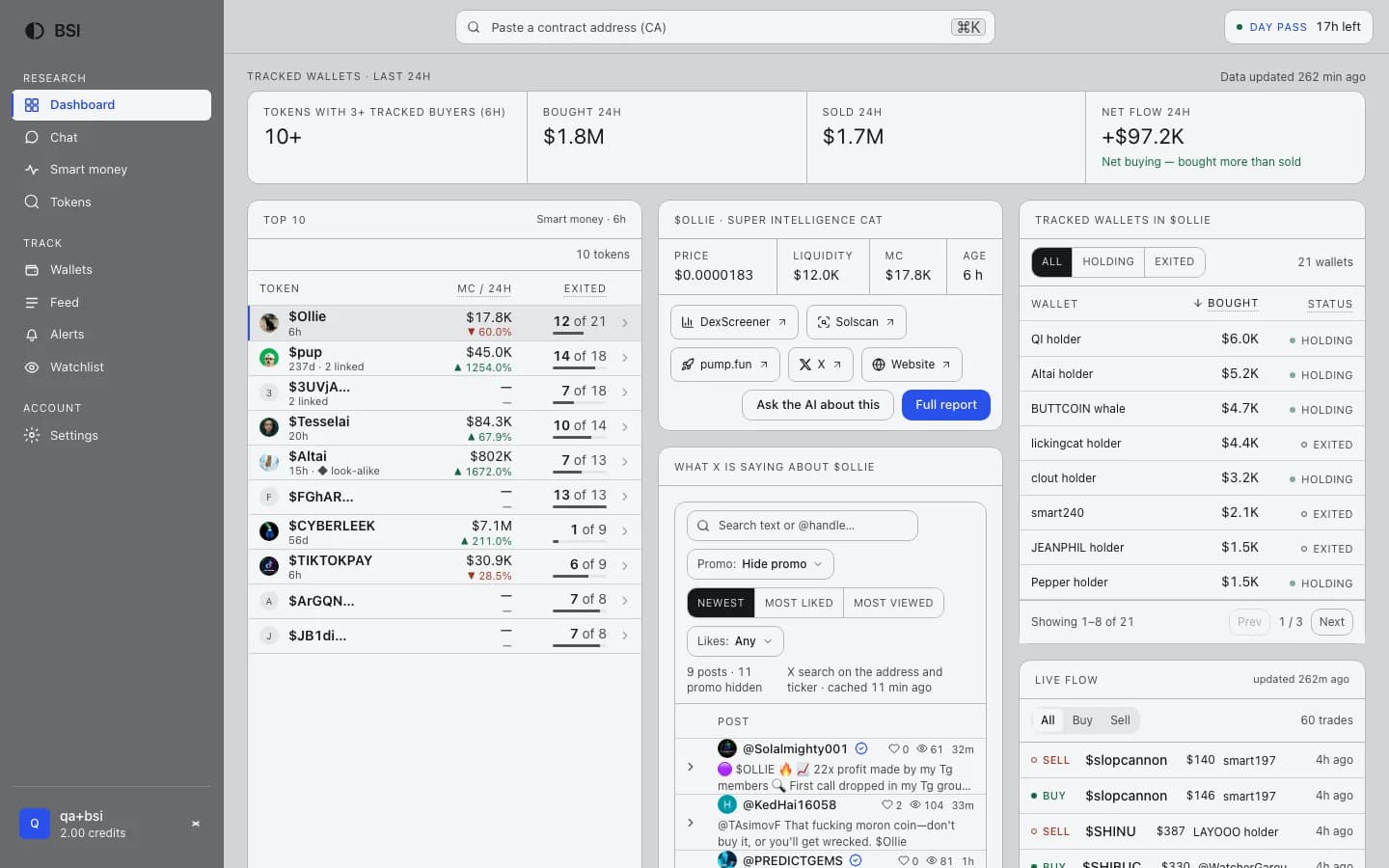1389x868 pixels.
Task: Sort posts by MOST VIEWED
Action: pyautogui.click(x=893, y=604)
